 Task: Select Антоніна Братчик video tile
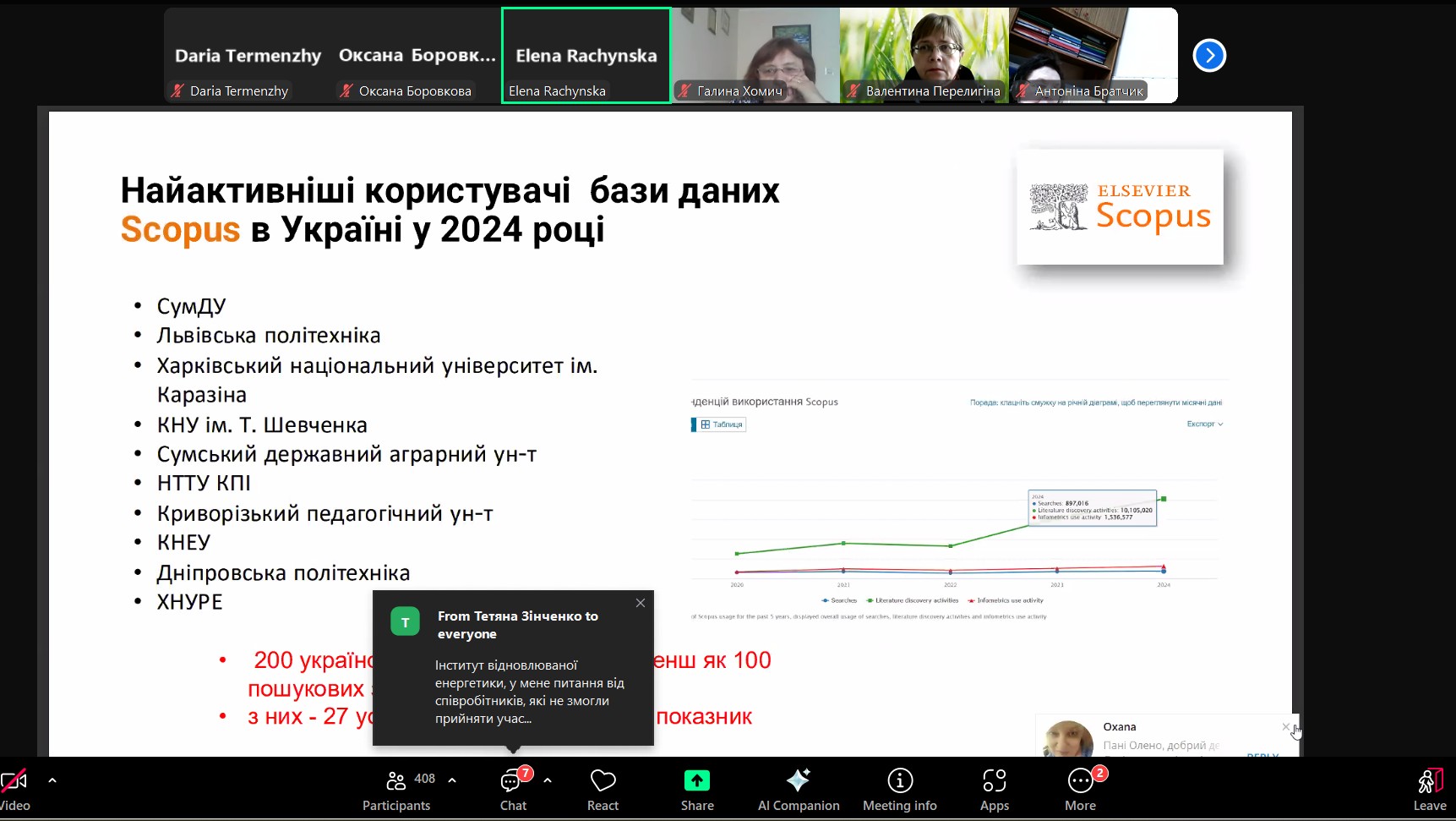pos(1093,56)
